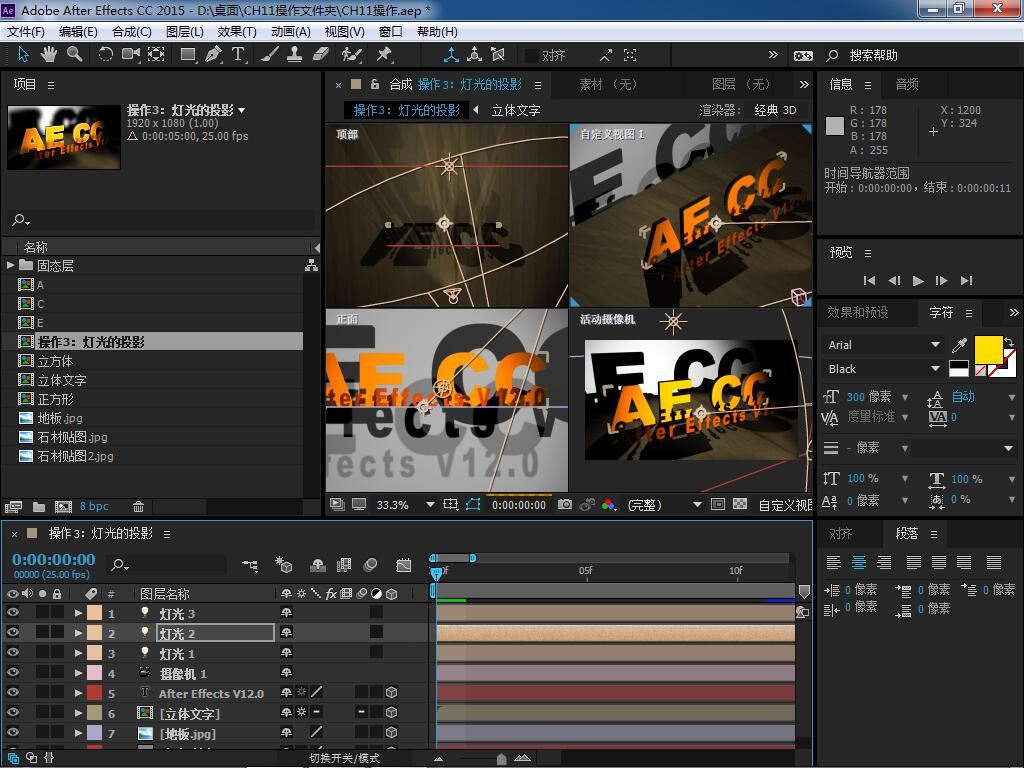1024x768 pixels.
Task: Toggle 3D switch on [立体文字] layer
Action: 392,712
